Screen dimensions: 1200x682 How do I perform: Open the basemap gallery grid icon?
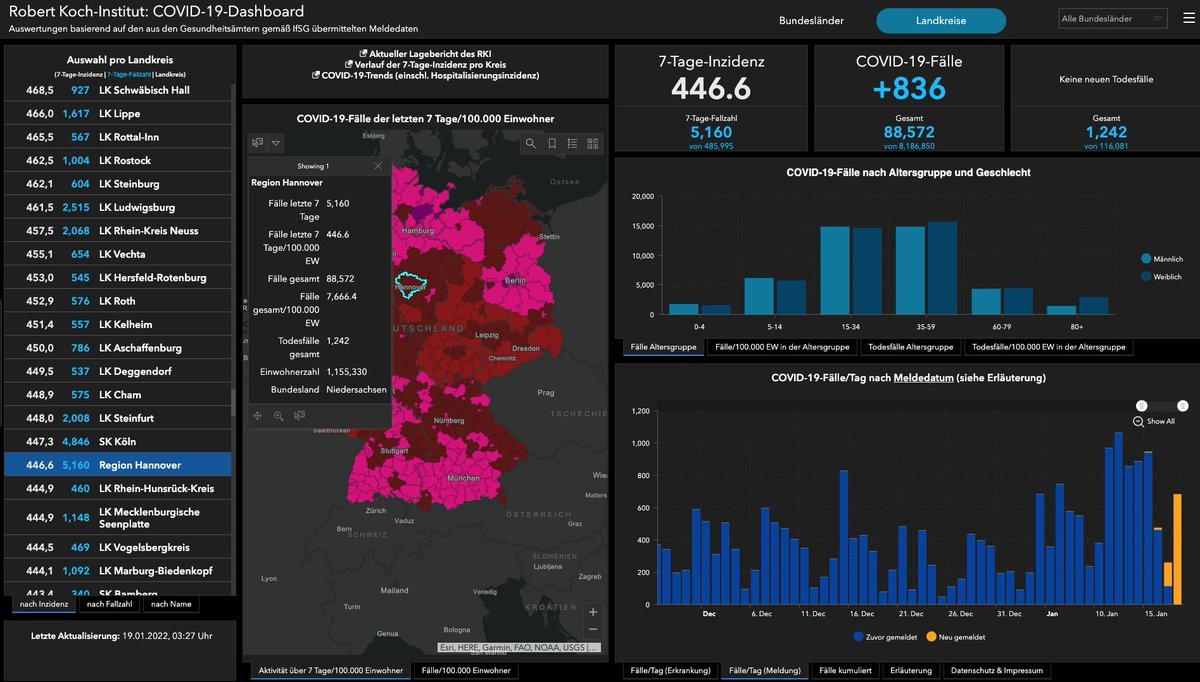point(592,144)
